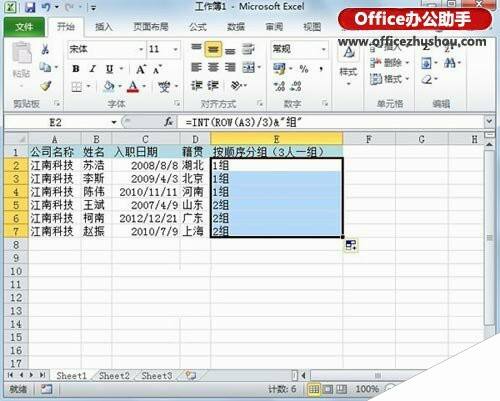The image size is (500, 401).
Task: Switch to the 数据 ribbon tab
Action: point(236,27)
